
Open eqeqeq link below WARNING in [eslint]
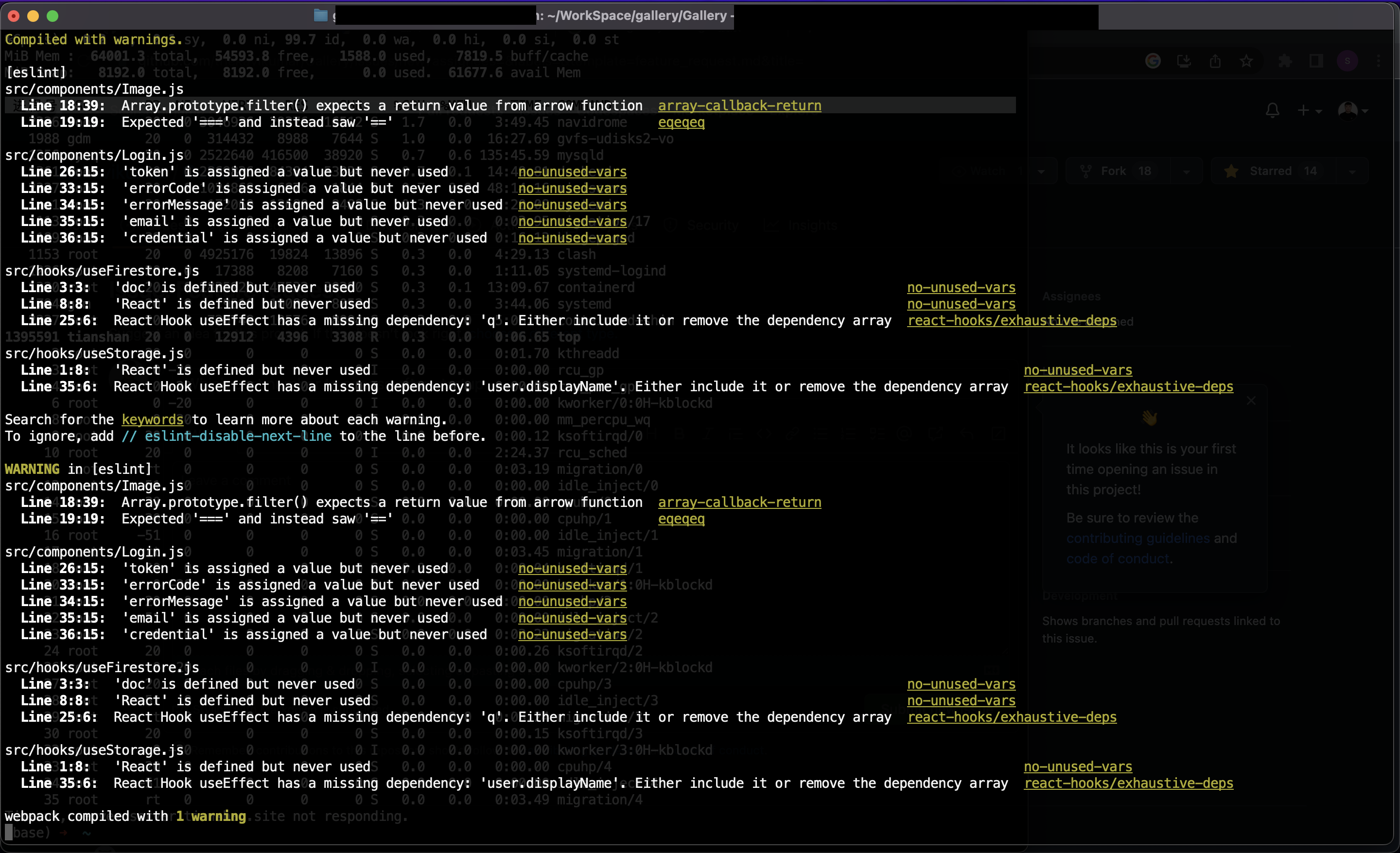click(x=681, y=519)
